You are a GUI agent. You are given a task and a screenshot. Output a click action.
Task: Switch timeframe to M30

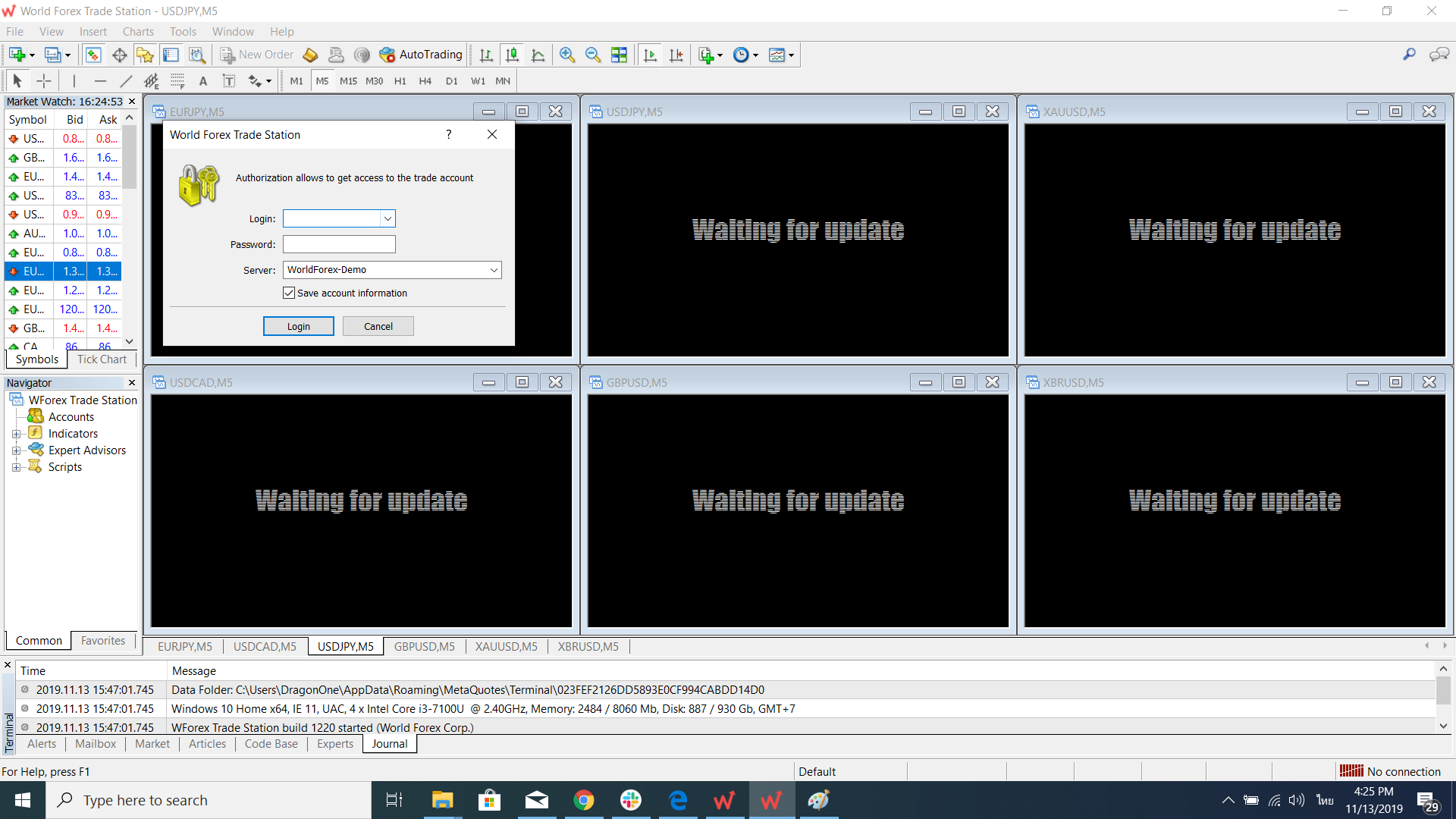click(374, 81)
